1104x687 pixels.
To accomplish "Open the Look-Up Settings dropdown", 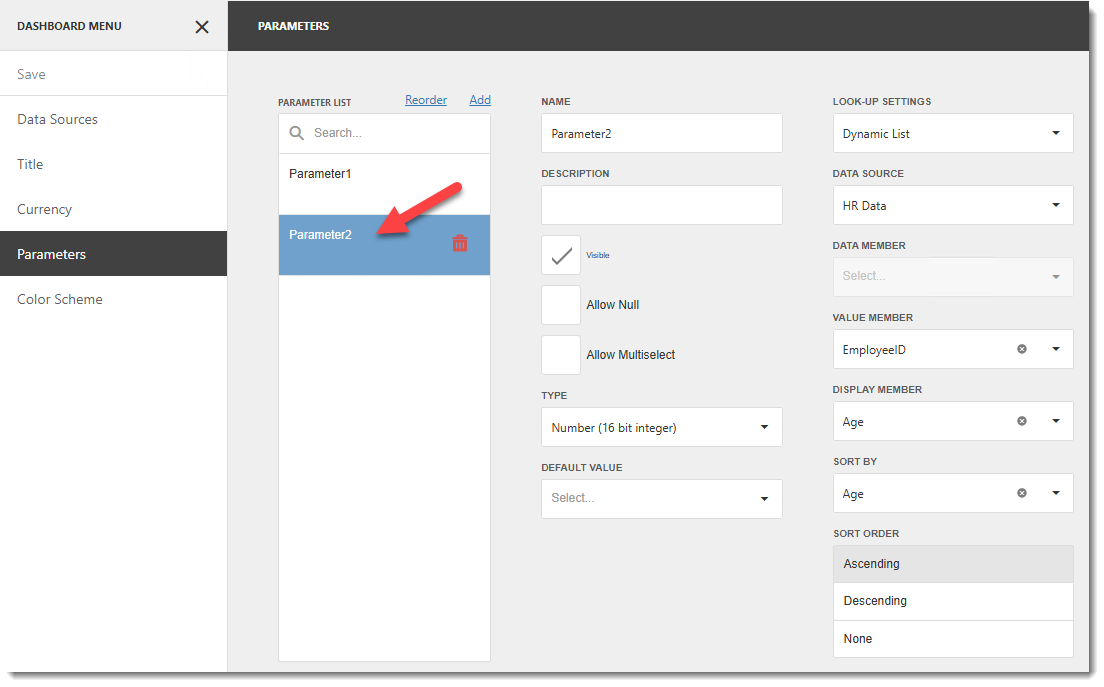I will (1055, 133).
